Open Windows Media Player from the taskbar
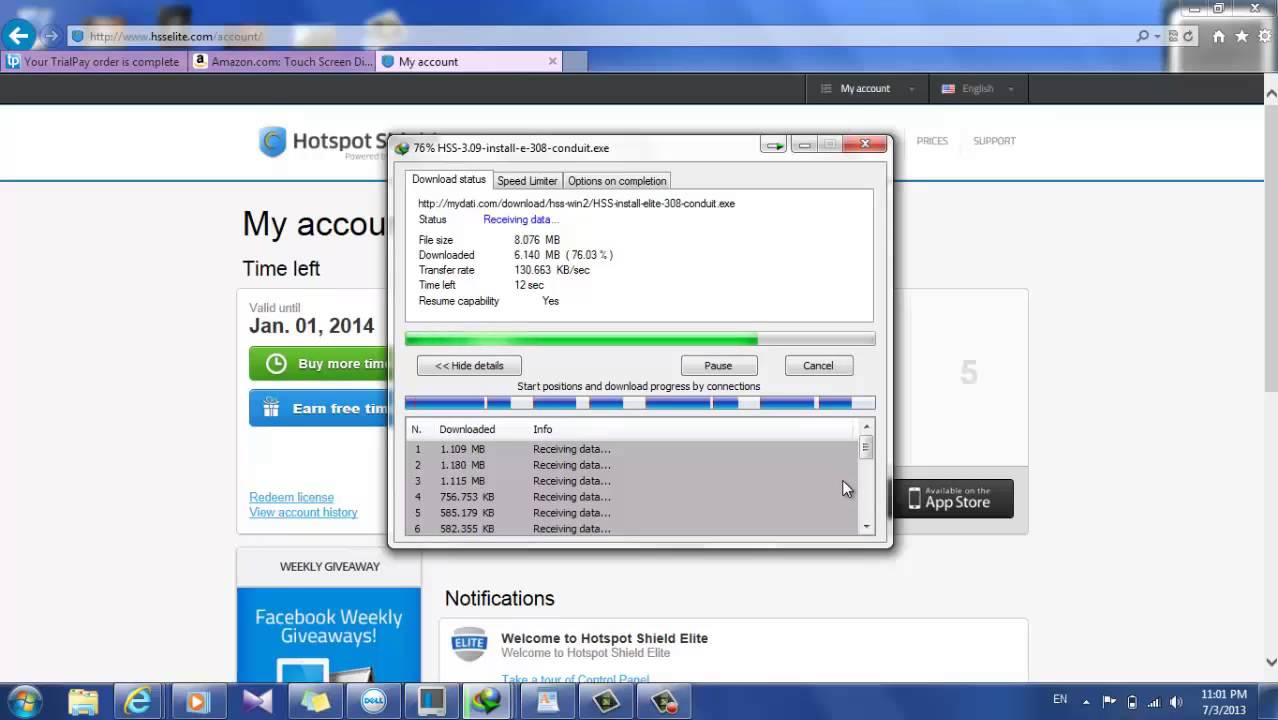 pyautogui.click(x=197, y=702)
